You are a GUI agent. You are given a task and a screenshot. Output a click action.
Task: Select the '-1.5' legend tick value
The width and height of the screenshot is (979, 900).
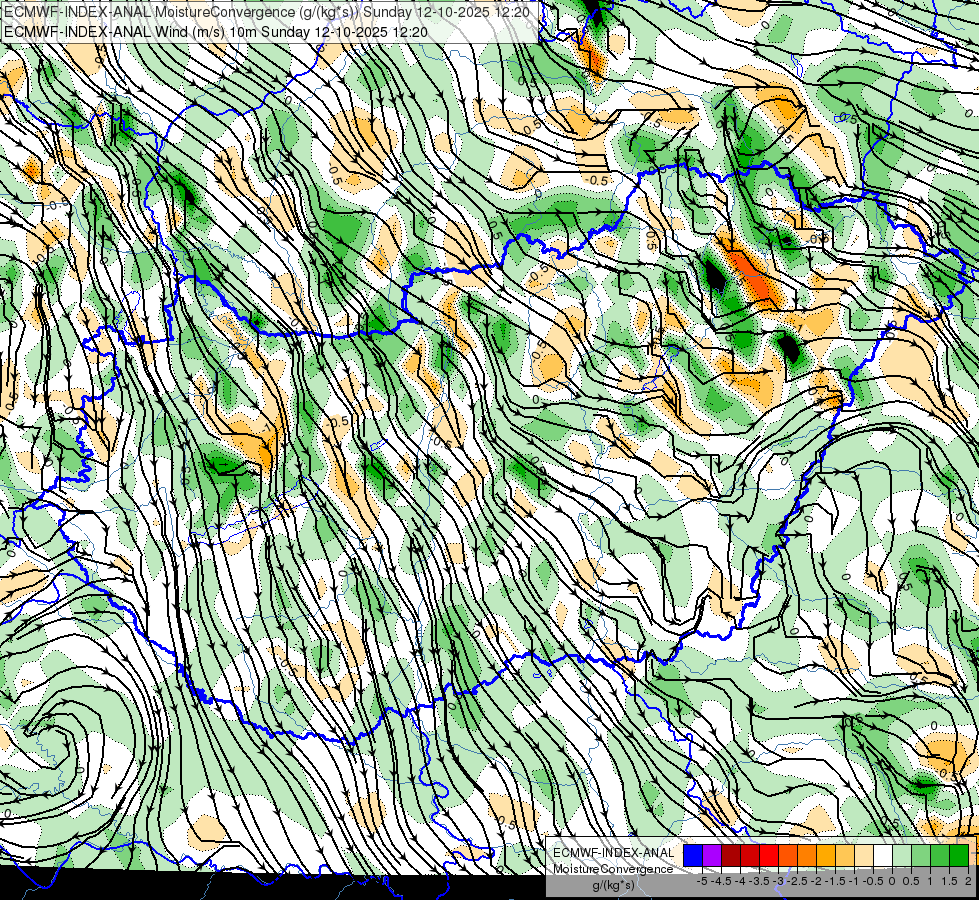click(835, 881)
